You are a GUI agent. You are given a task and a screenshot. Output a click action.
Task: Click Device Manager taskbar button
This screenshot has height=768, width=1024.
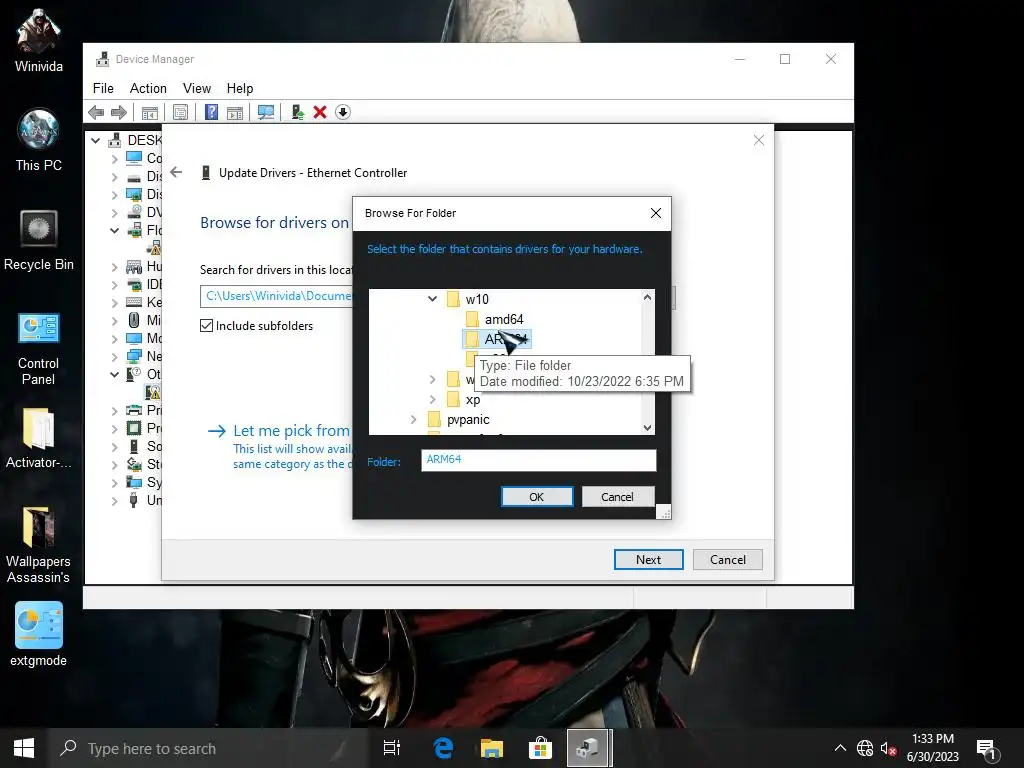point(588,748)
